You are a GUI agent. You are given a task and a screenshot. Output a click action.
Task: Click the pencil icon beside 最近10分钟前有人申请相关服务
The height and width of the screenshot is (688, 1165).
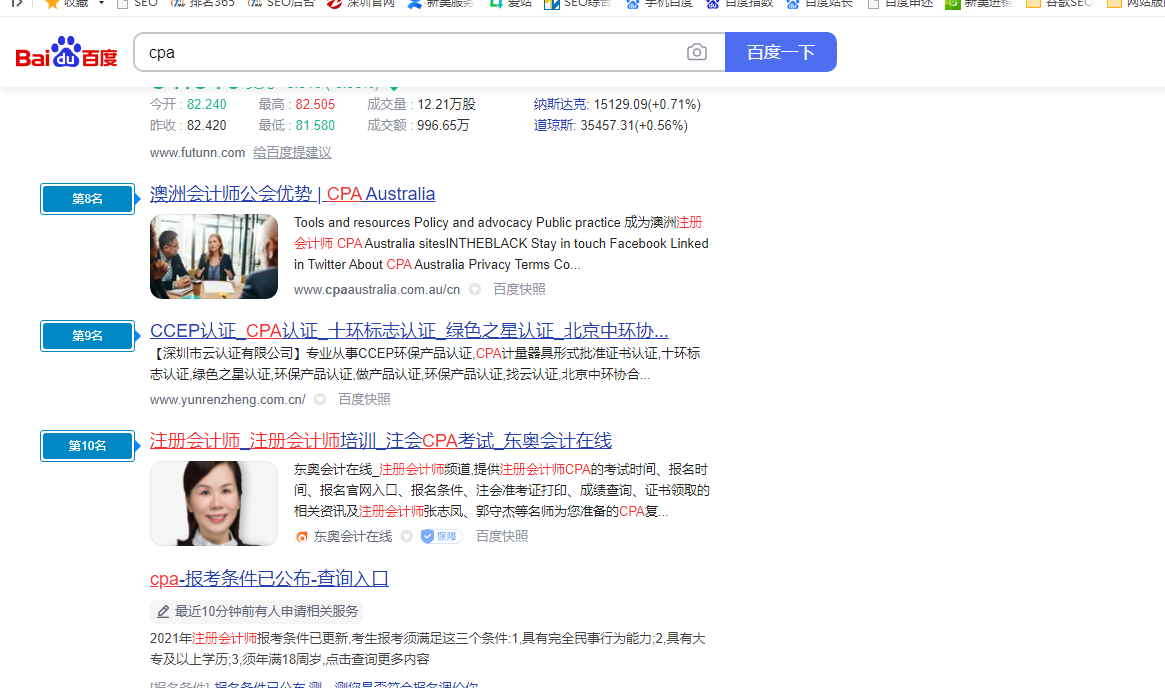coord(163,611)
